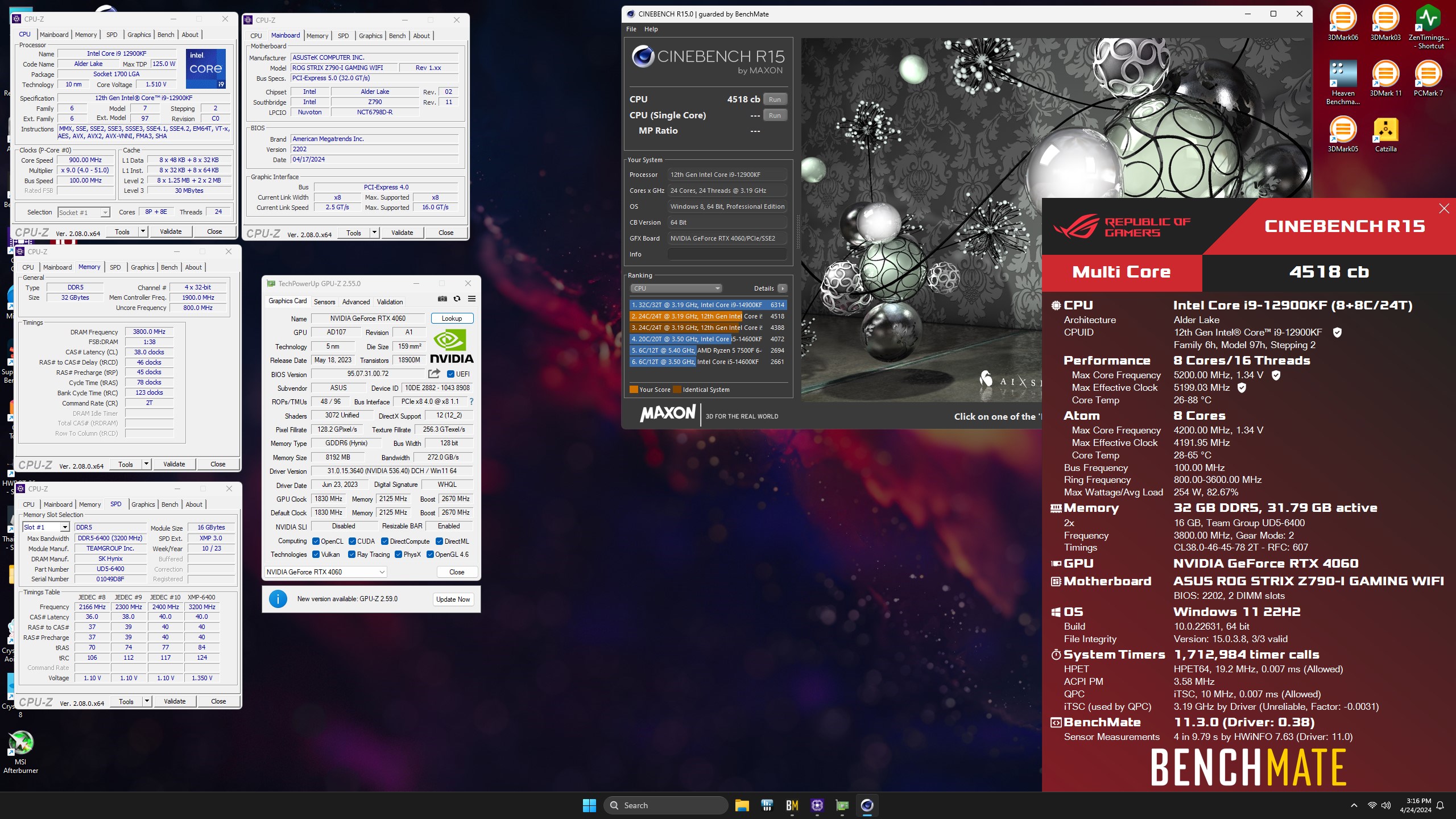Click the taskbar Search box

(667, 805)
